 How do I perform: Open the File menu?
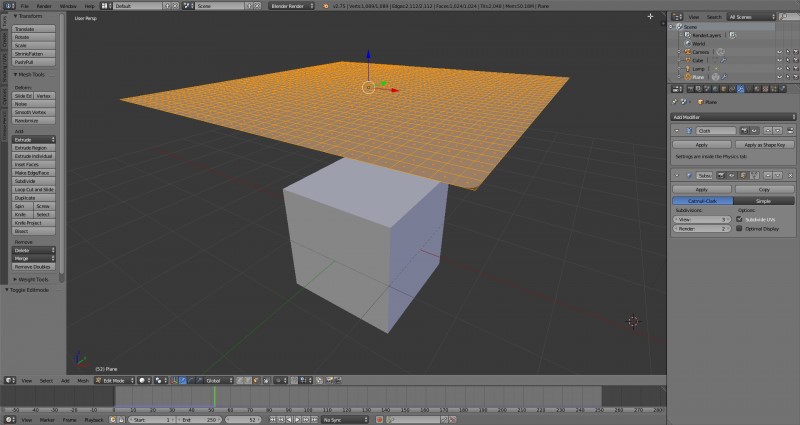[24, 6]
